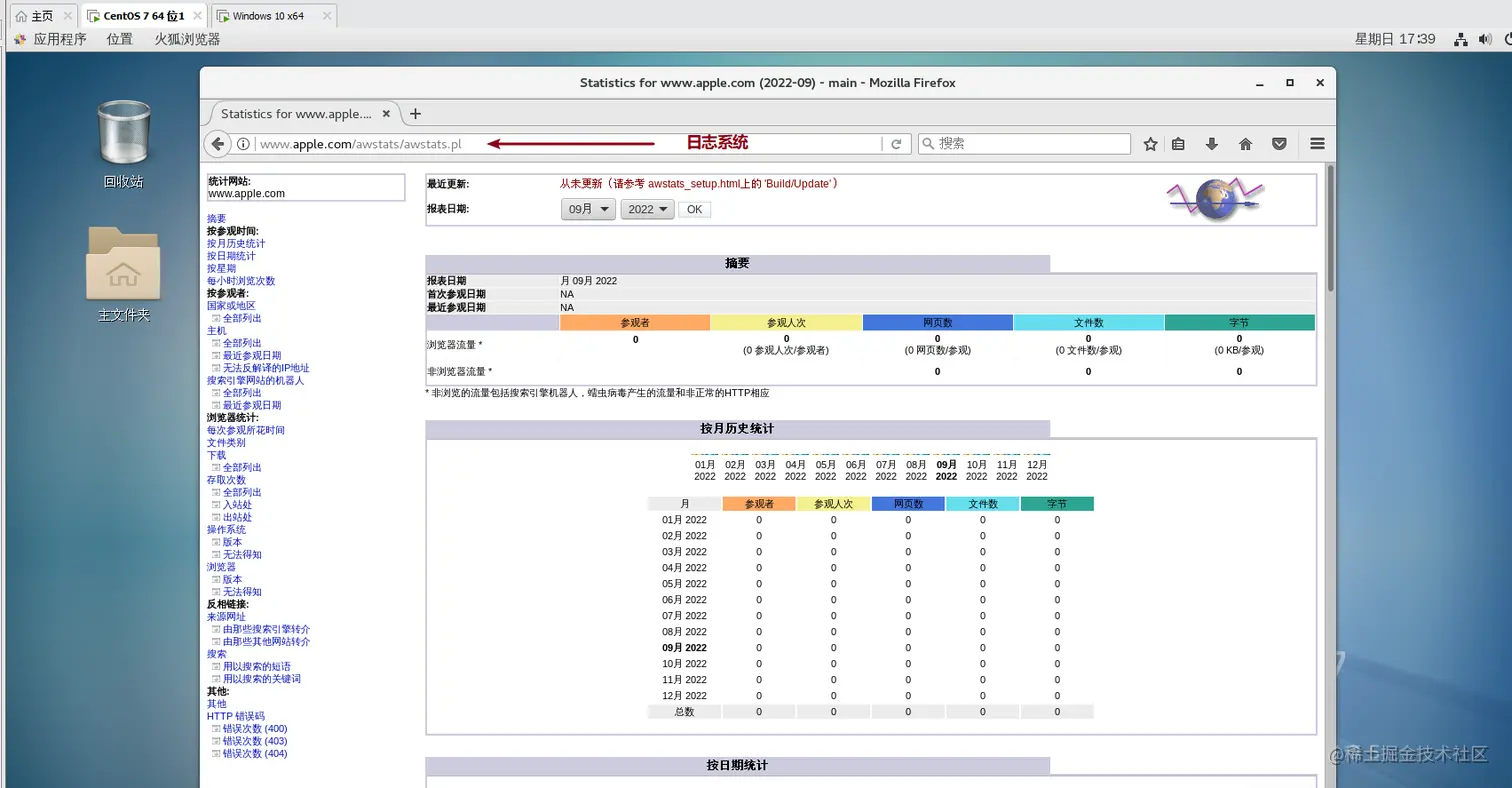Viewport: 1512px width, 788px height.
Task: Open 搜索引擎网站的机器人 link
Action: (255, 380)
